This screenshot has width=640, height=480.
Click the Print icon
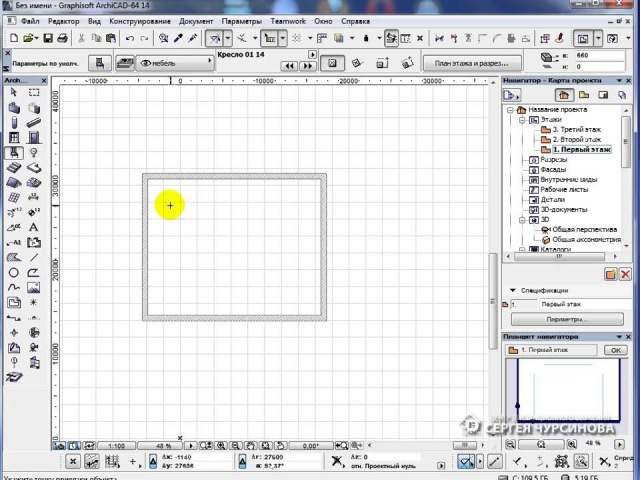(62, 38)
